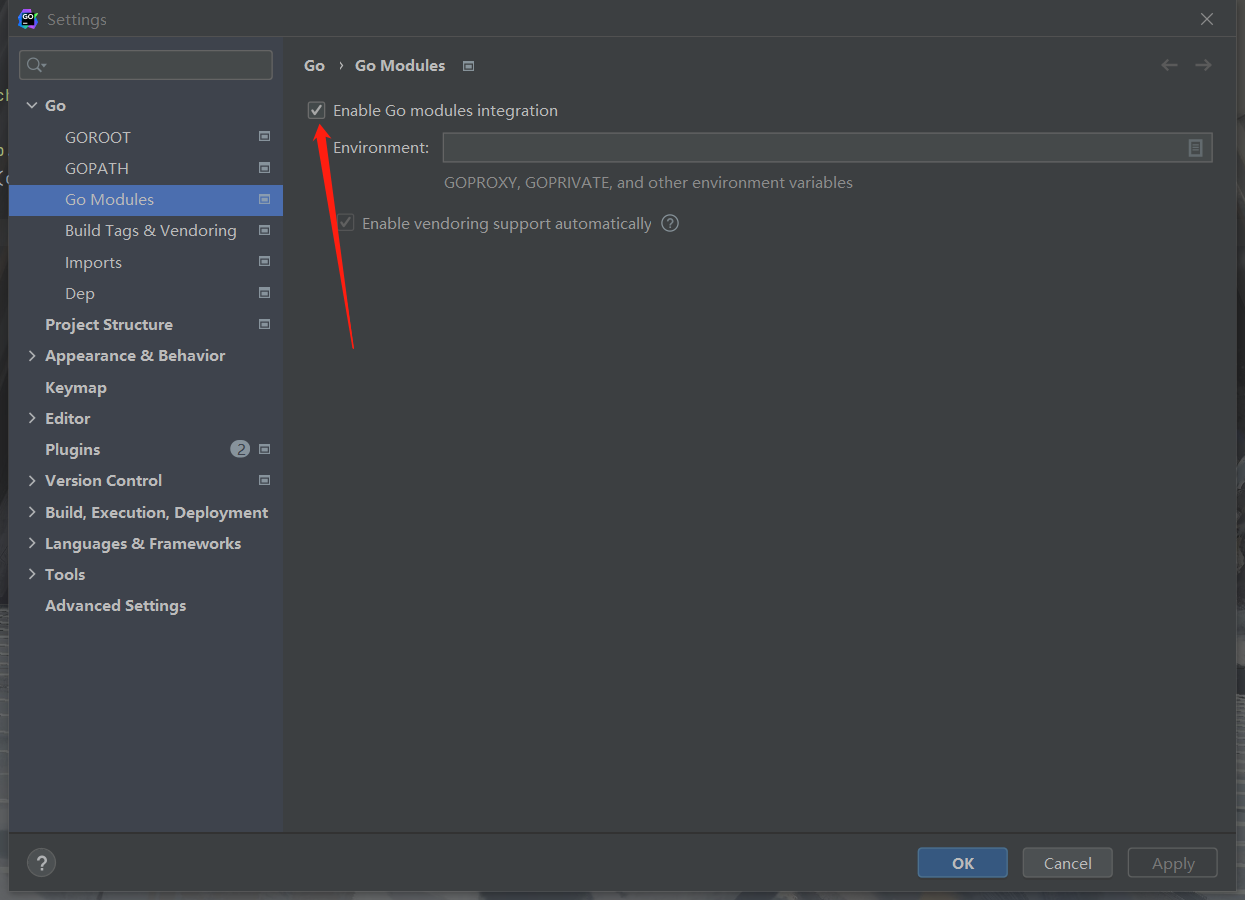Screen dimensions: 1245x900
Task: Toggle Enable Go modules integration checkbox
Action: [317, 110]
